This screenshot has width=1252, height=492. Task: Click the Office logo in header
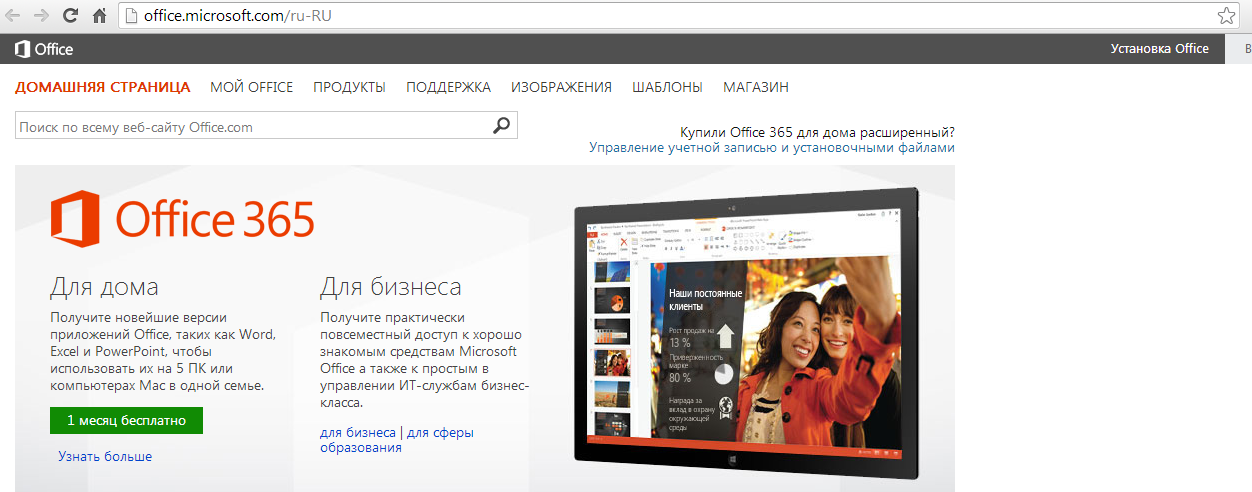(43, 49)
